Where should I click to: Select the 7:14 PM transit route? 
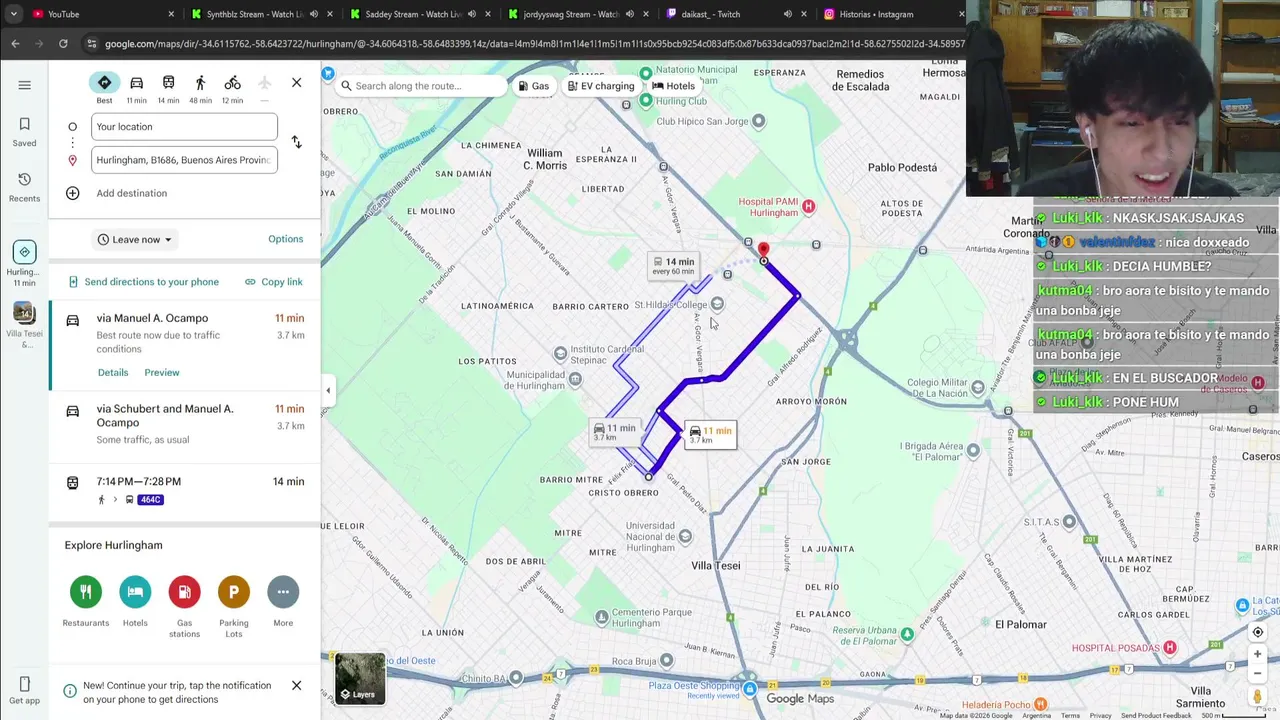click(x=185, y=490)
